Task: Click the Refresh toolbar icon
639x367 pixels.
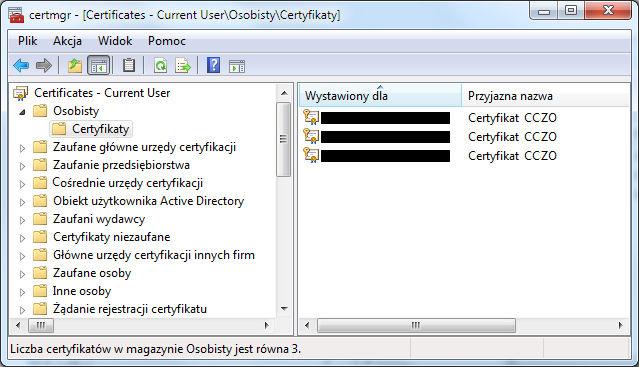Action: pos(160,65)
